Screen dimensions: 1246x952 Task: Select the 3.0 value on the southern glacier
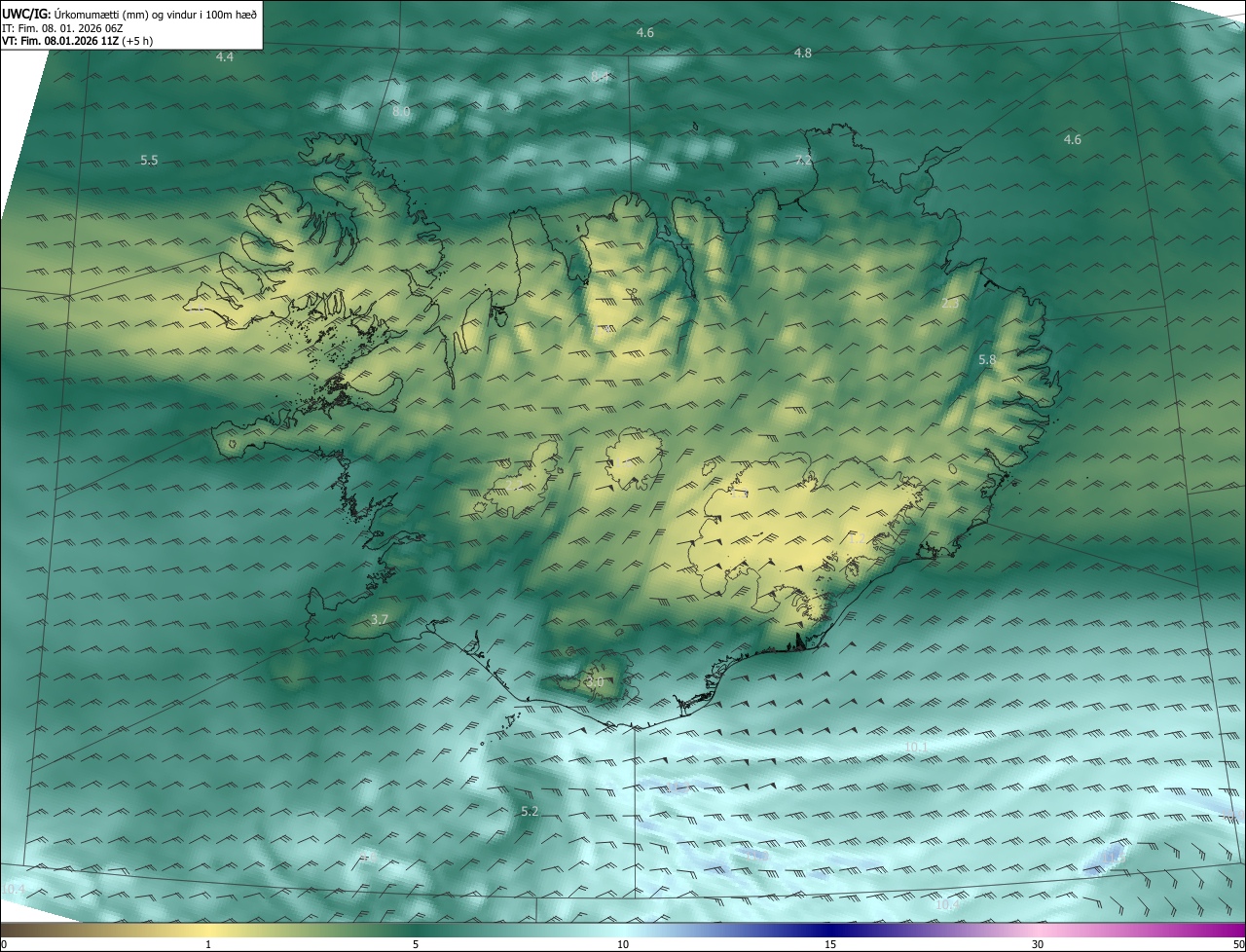click(595, 682)
